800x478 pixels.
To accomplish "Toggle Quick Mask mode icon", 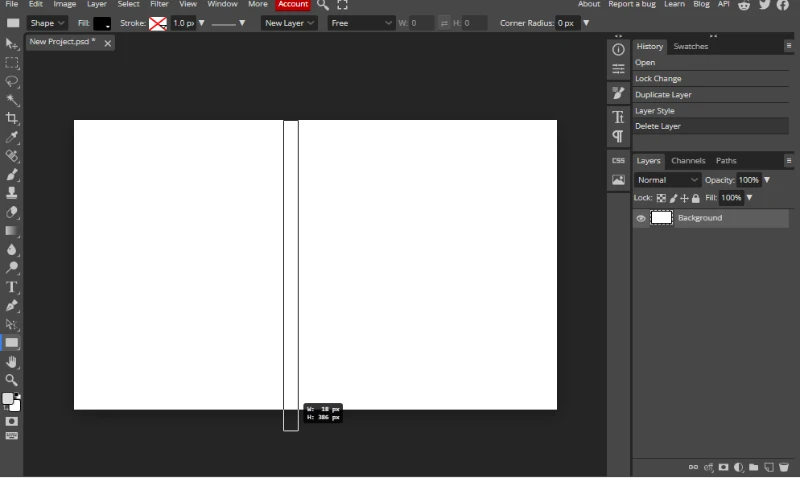I will [11, 421].
